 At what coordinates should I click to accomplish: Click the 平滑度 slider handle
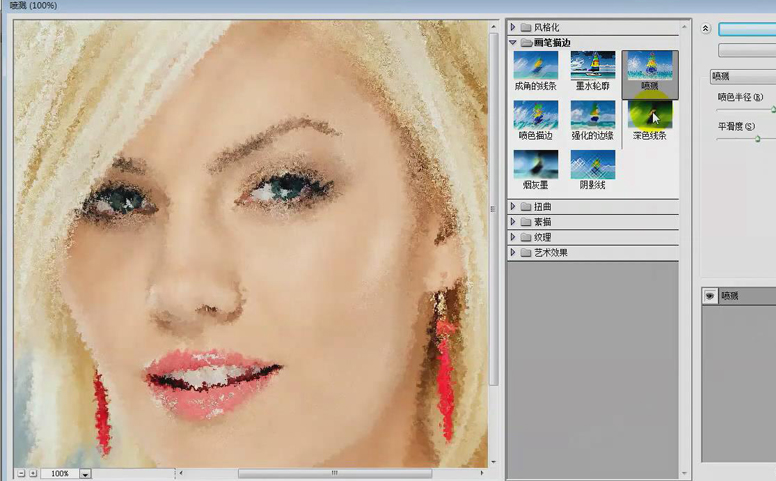pyautogui.click(x=757, y=139)
